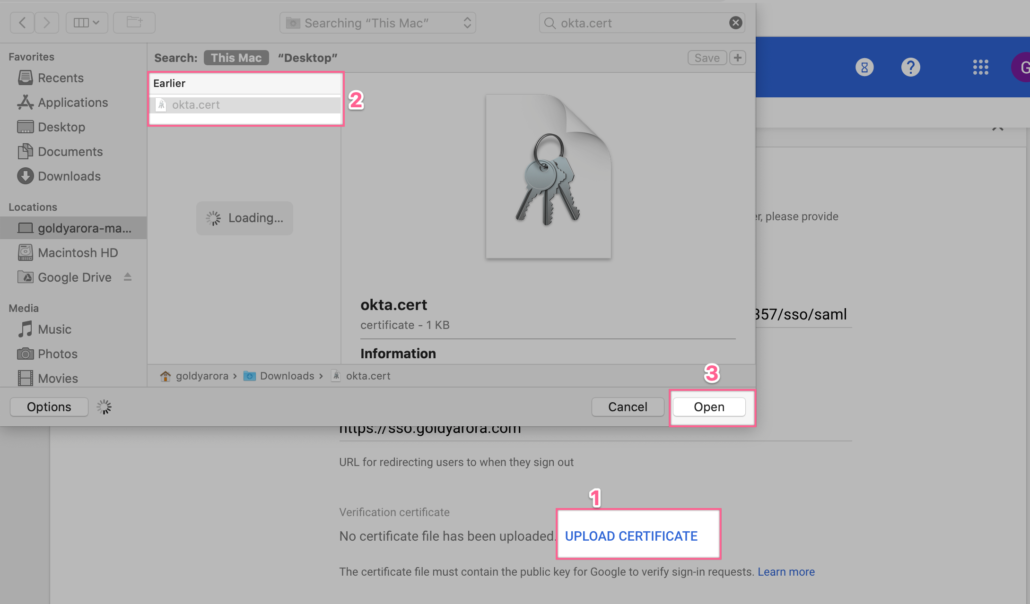The width and height of the screenshot is (1030, 604).
Task: Go back with the left arrow button
Action: [22, 22]
